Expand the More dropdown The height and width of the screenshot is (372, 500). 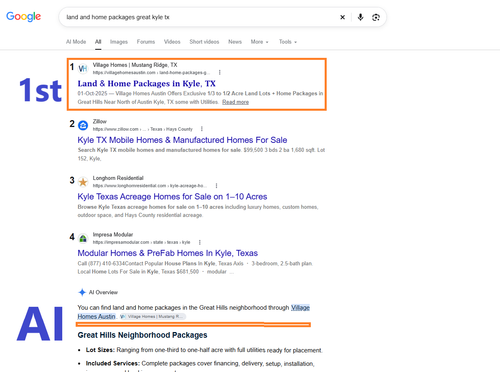click(259, 42)
